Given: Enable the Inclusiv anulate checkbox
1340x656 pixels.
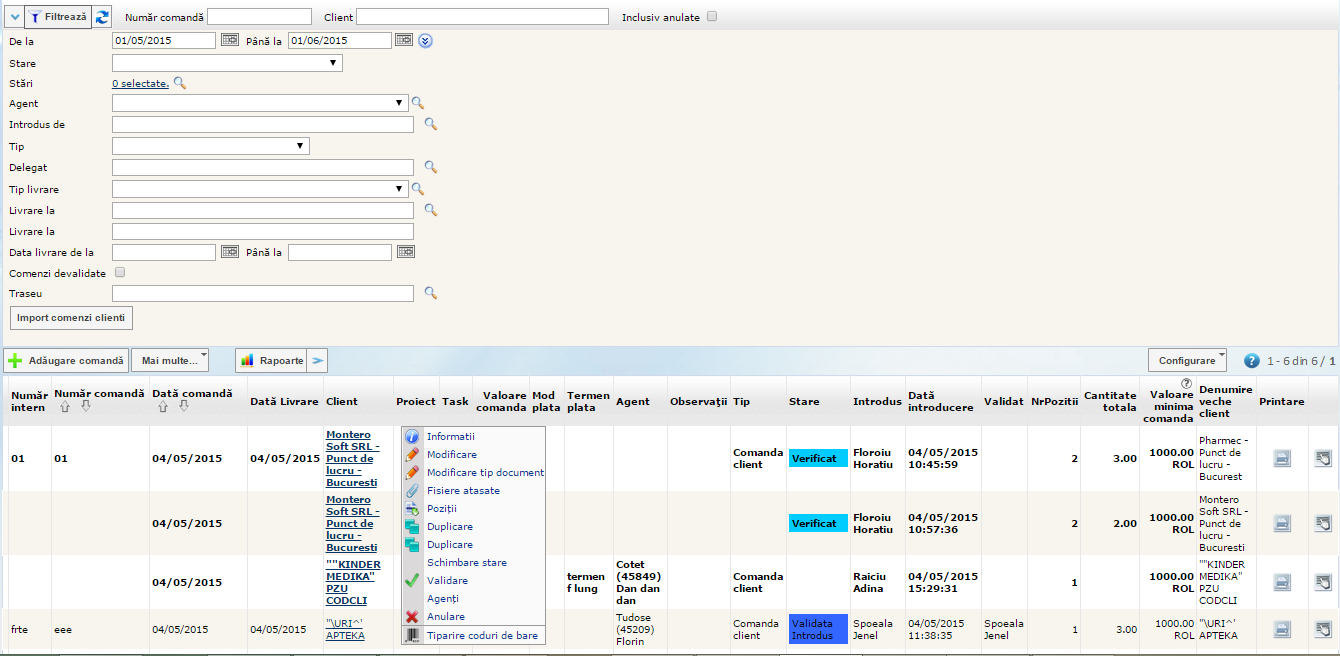Looking at the screenshot, I should click(x=712, y=17).
